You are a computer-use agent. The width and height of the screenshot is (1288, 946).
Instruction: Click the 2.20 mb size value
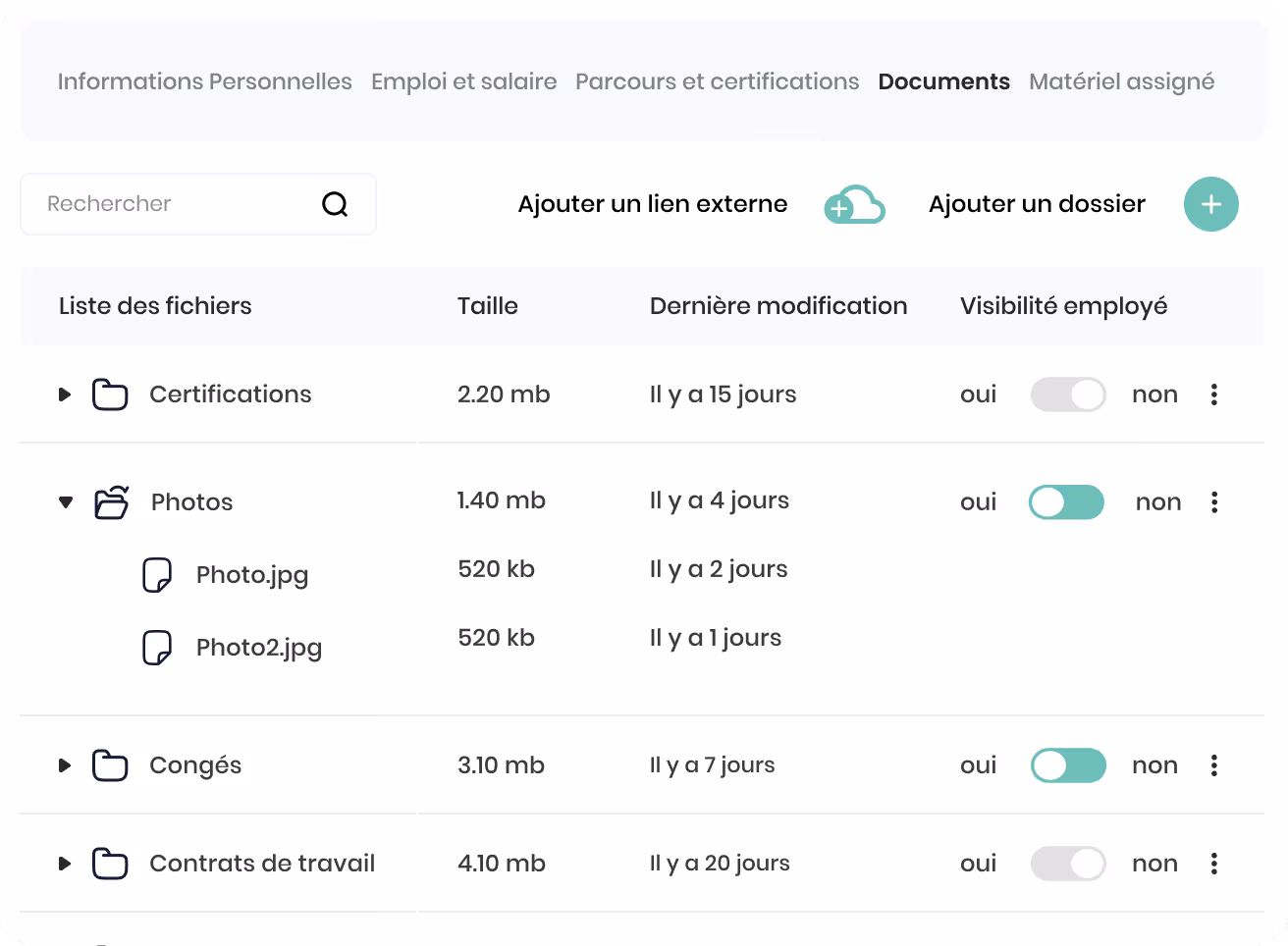(504, 394)
